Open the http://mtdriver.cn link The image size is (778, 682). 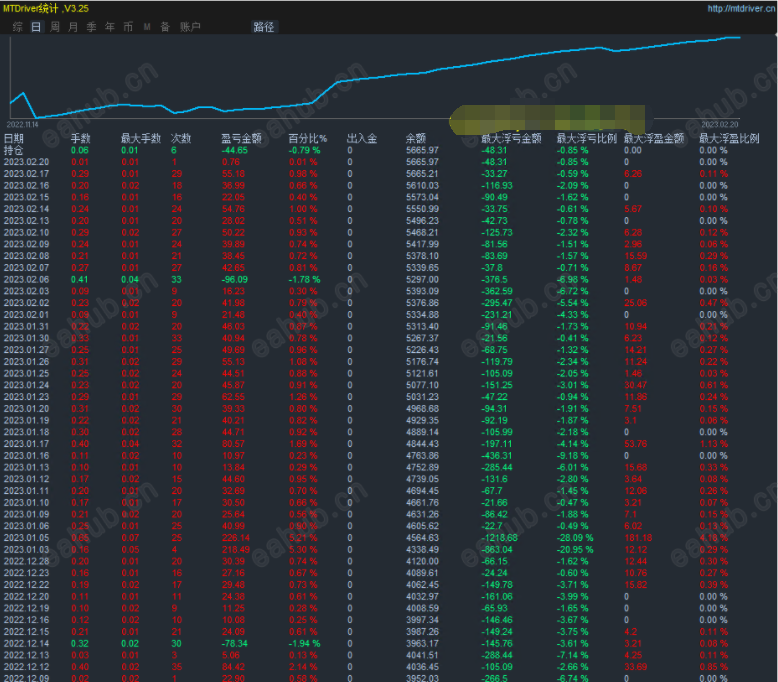pyautogui.click(x=741, y=8)
